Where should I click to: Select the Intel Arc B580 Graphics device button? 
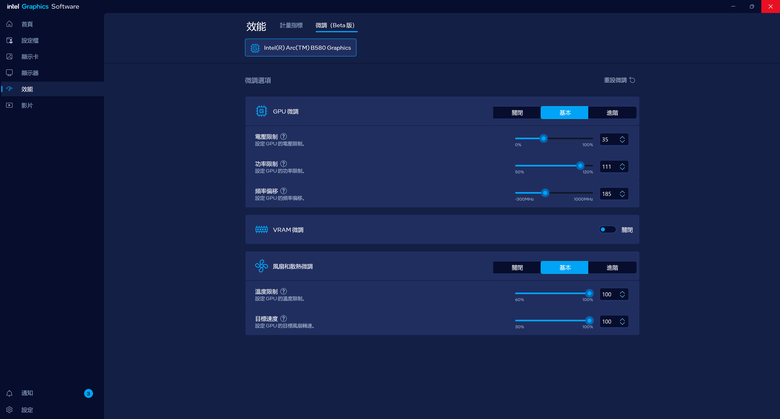(x=300, y=48)
